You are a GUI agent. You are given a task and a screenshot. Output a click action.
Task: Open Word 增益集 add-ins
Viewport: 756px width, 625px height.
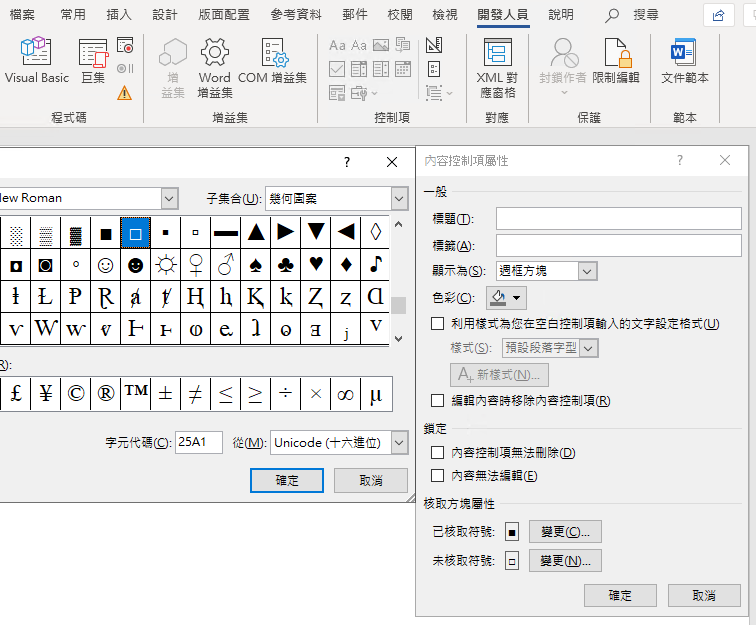pos(215,68)
